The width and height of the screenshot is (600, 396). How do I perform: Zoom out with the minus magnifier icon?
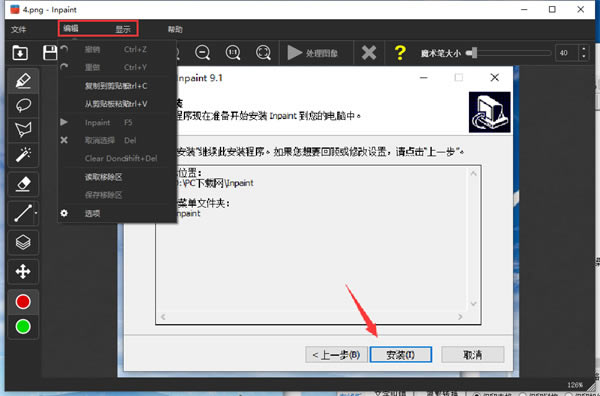pyautogui.click(x=202, y=52)
